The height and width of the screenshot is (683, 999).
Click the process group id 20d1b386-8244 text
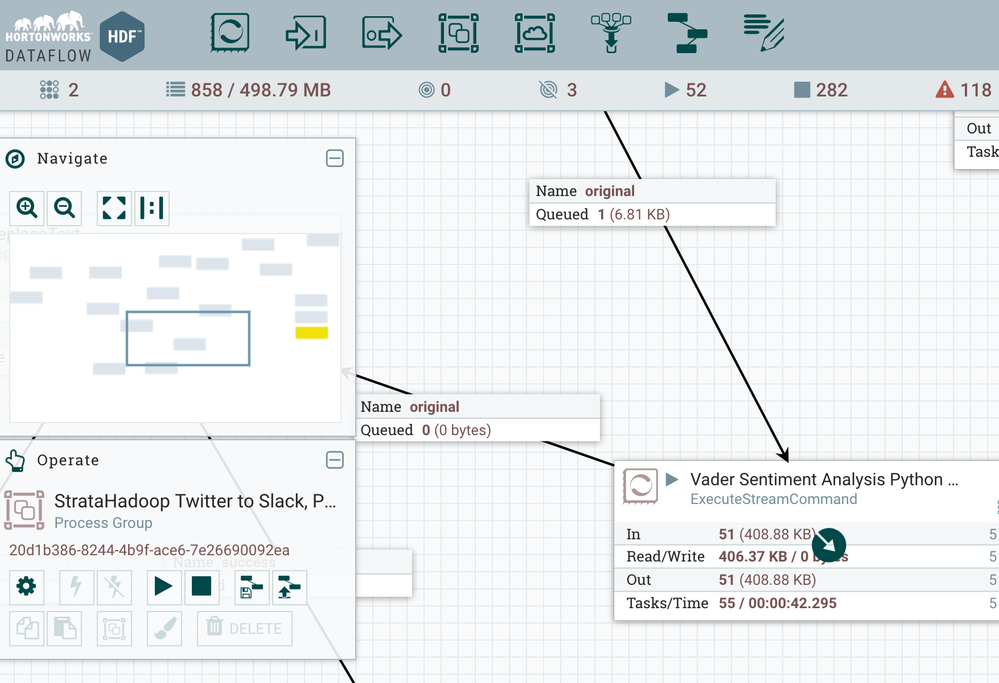[x=149, y=550]
